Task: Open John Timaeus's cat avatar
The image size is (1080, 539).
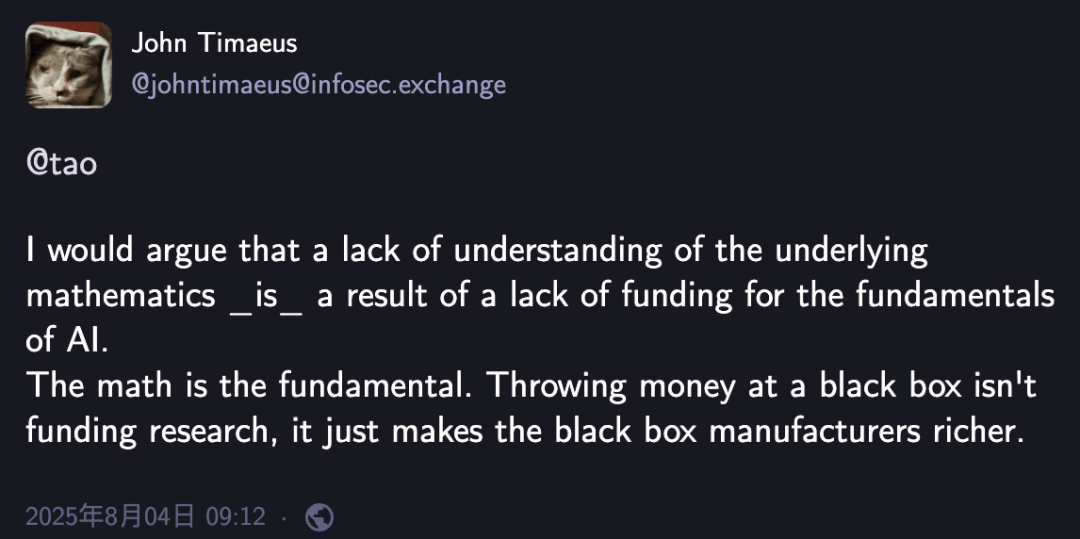Action: coord(68,65)
